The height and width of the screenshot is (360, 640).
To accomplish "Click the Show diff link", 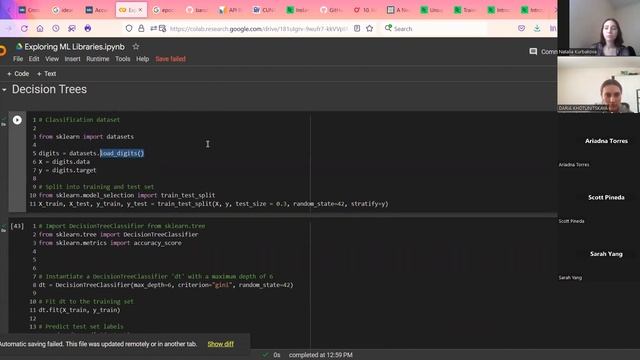I will (220, 344).
